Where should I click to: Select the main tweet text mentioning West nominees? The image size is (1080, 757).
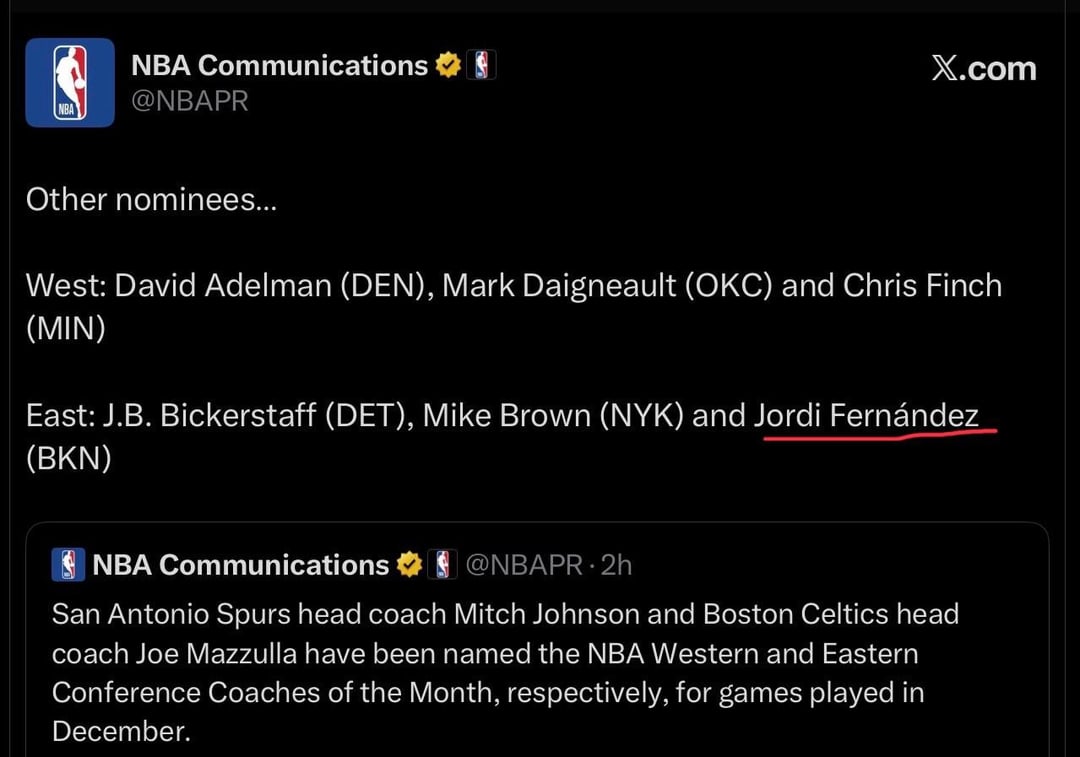tap(500, 285)
